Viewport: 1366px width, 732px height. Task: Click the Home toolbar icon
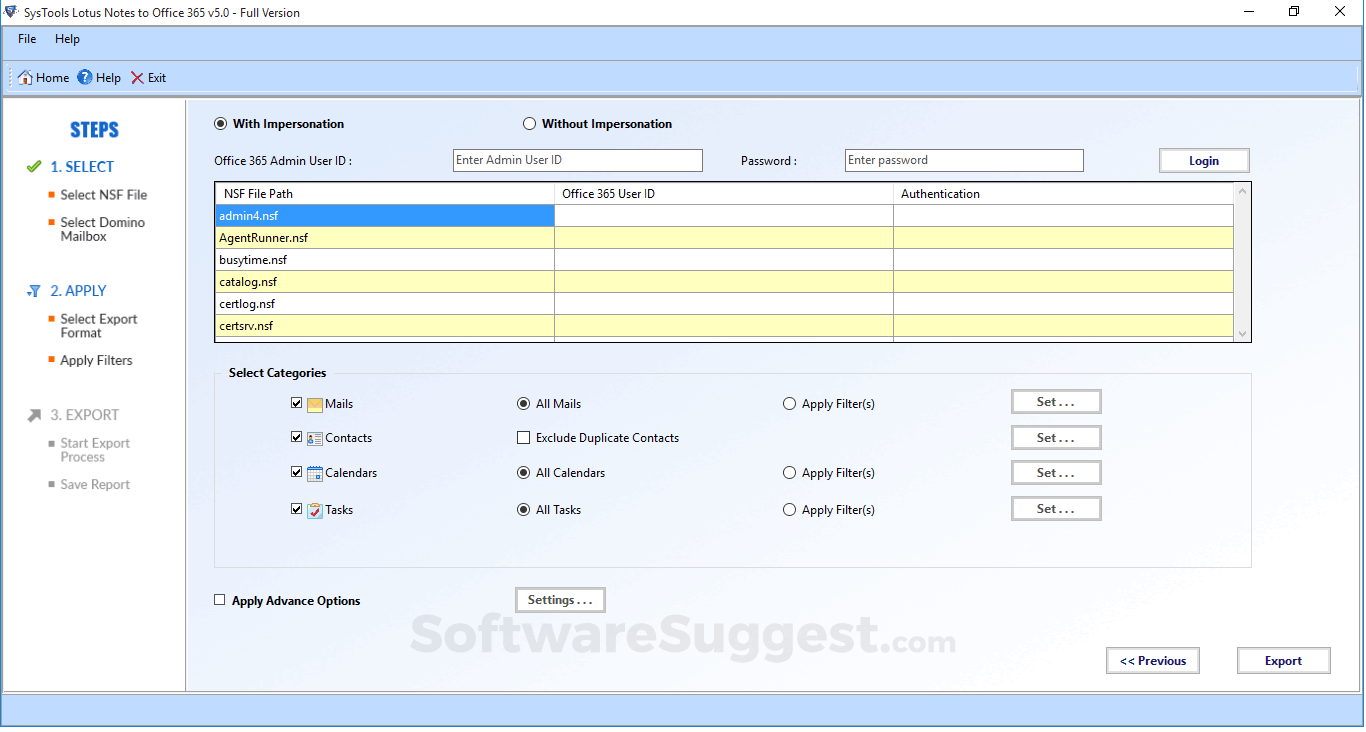[26, 78]
